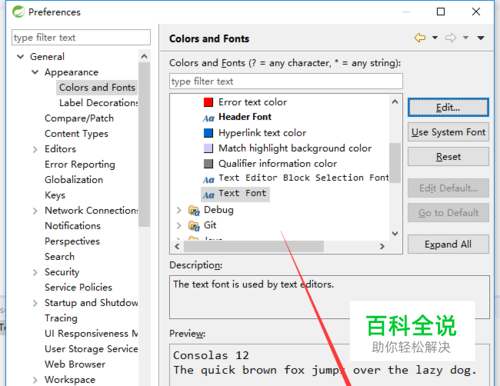Expand the Editors tree node

[35, 149]
